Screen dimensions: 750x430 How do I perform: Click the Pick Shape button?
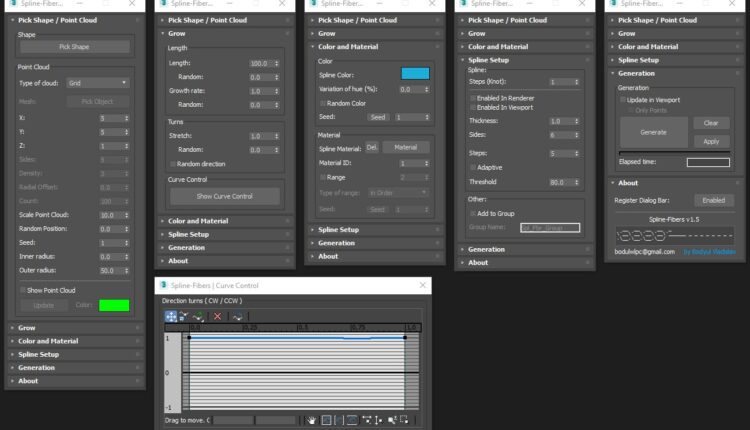(74, 47)
